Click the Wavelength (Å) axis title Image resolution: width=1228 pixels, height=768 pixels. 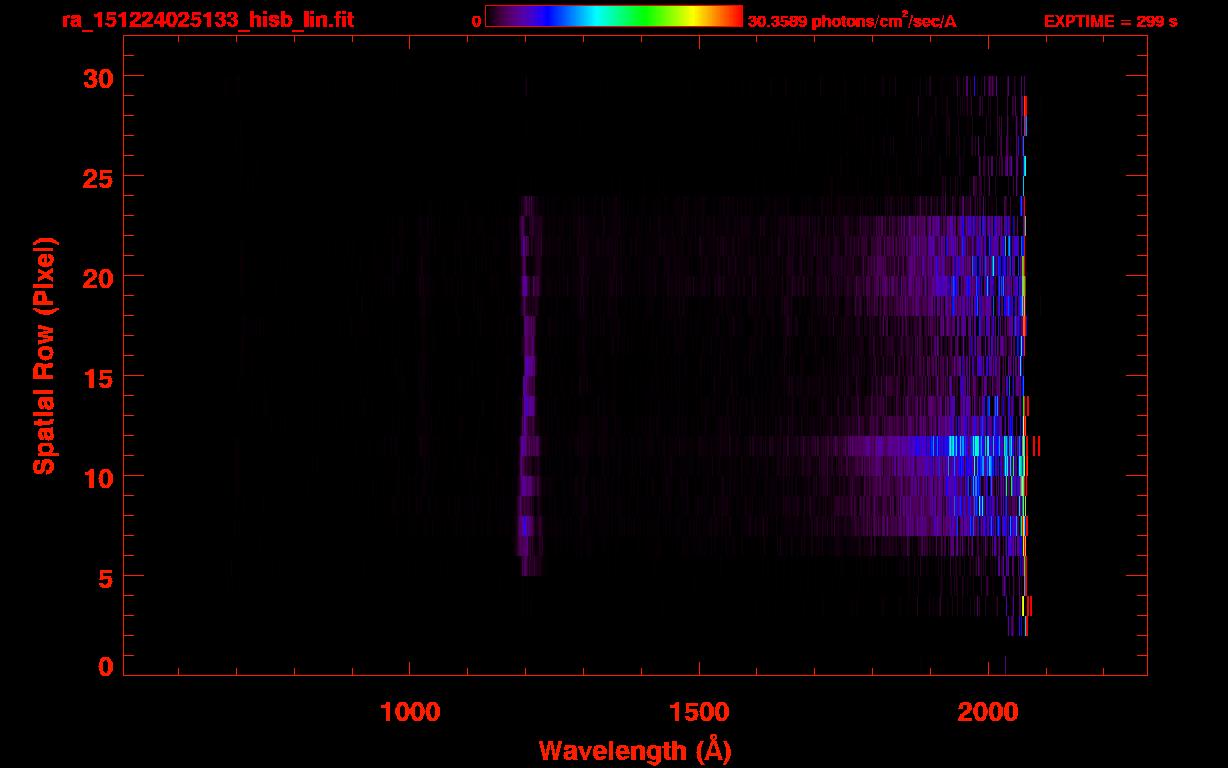tap(635, 750)
